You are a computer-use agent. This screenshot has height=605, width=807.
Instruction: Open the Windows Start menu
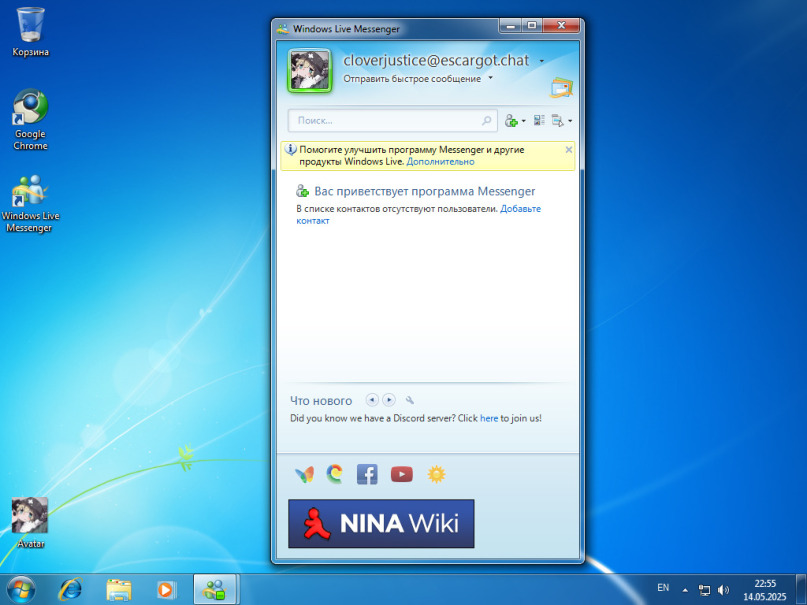pos(21,590)
